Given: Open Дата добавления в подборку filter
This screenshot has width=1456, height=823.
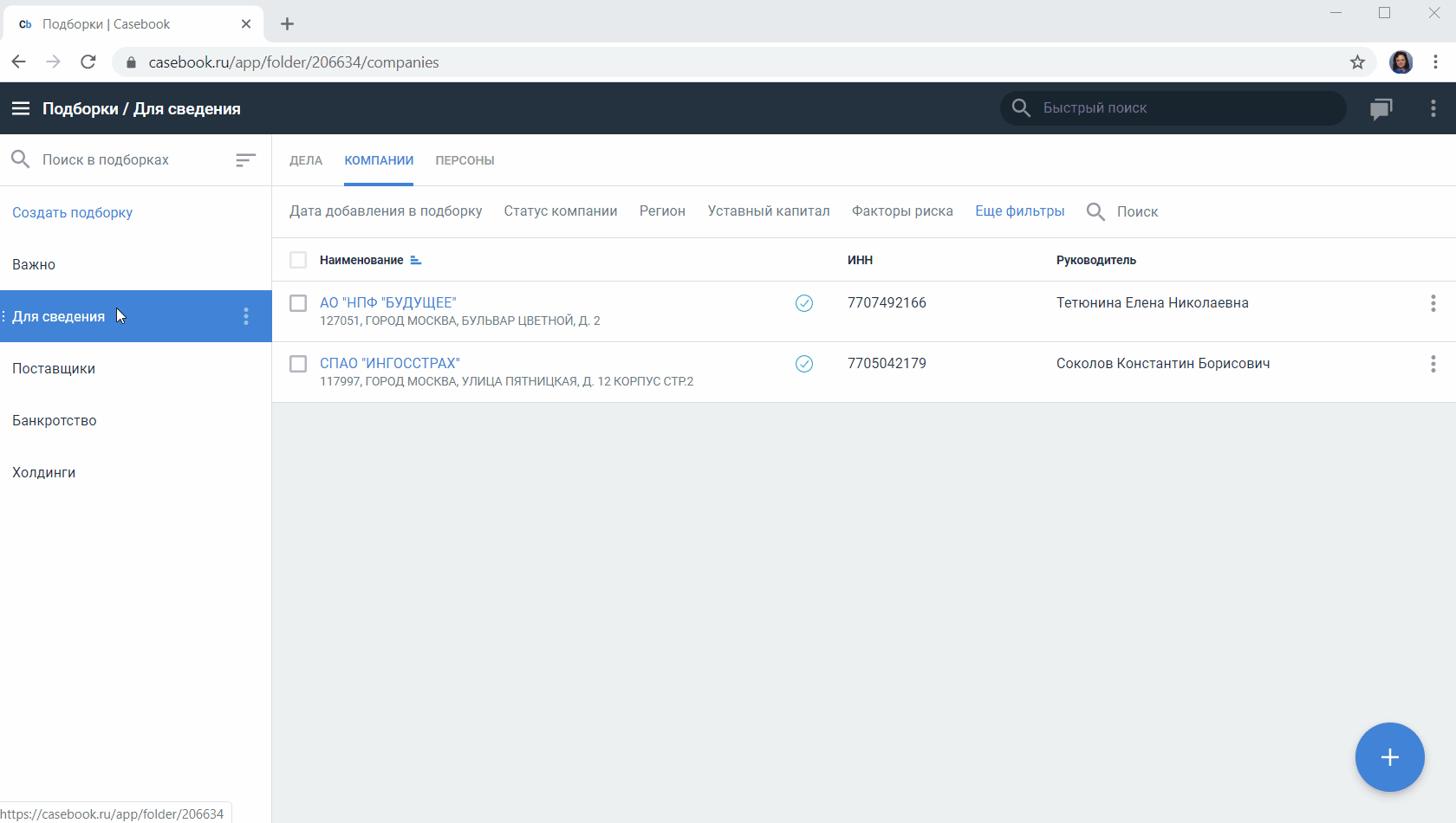Looking at the screenshot, I should coord(386,211).
